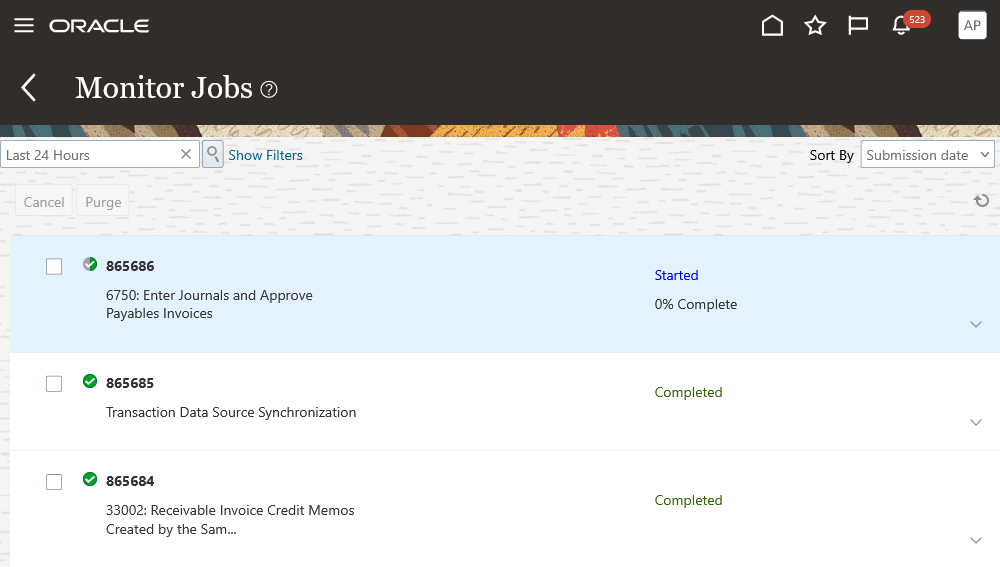Image resolution: width=1000 pixels, height=567 pixels.
Task: Open the Sort By Submission date dropdown
Action: coord(927,155)
